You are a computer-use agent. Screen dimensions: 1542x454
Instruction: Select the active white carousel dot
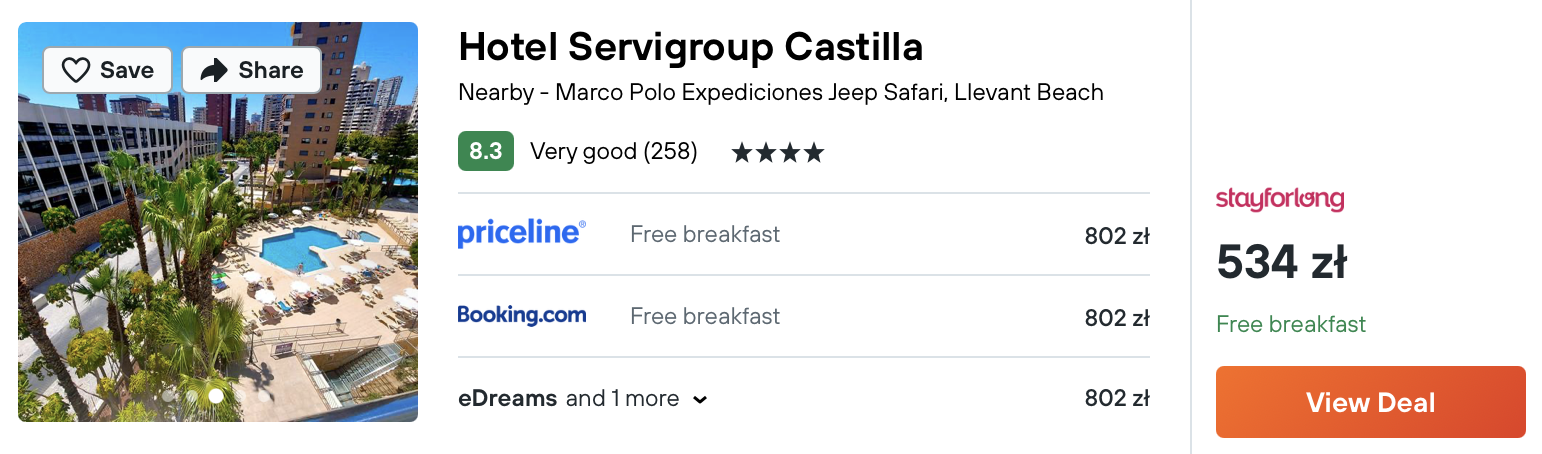pyautogui.click(x=216, y=396)
